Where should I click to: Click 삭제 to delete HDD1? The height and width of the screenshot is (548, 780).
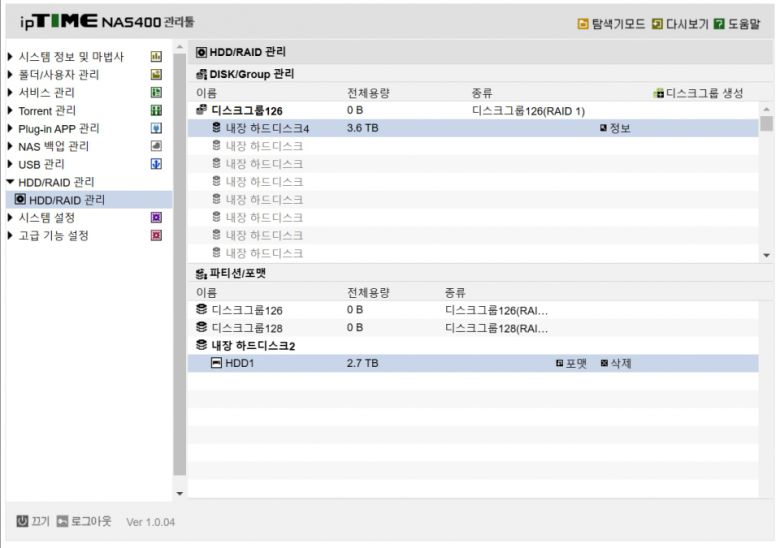click(x=616, y=364)
